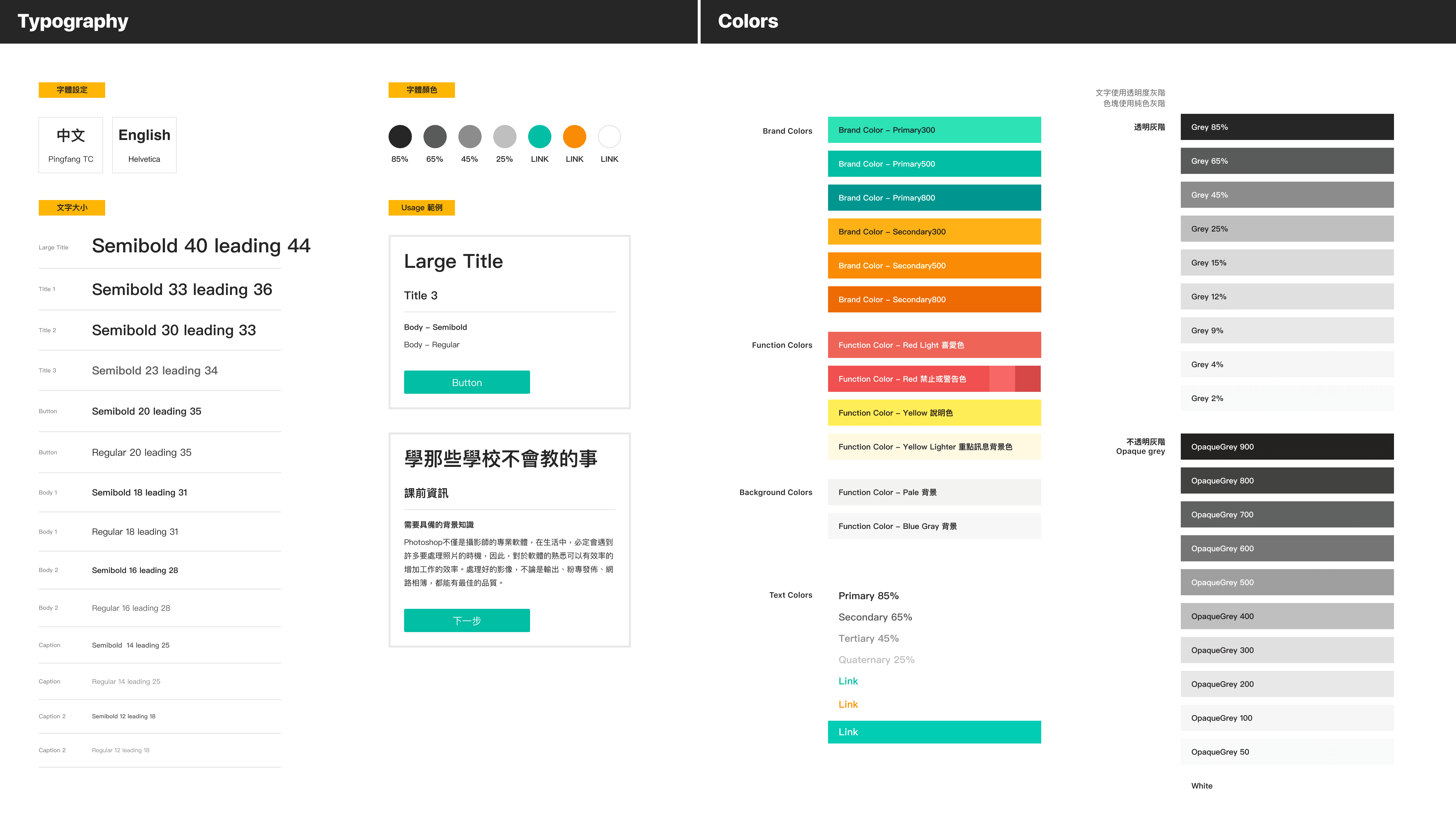The height and width of the screenshot is (836, 1456).
Task: Click the English Helvetica font card
Action: coord(144,145)
